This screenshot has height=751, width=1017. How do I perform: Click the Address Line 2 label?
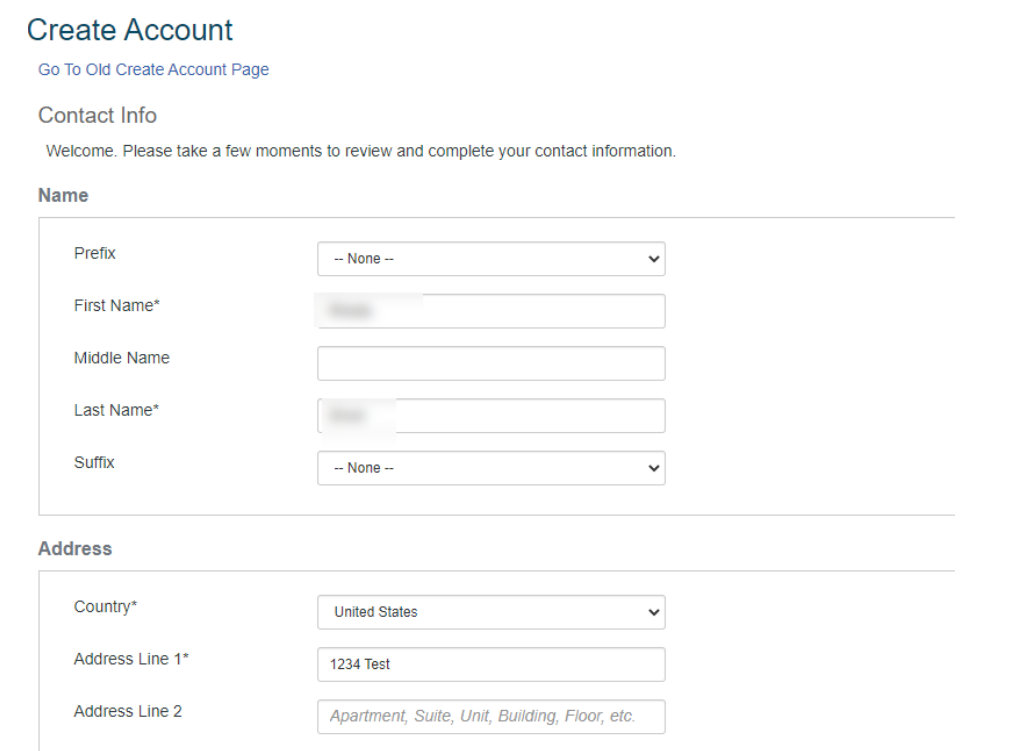(x=127, y=712)
